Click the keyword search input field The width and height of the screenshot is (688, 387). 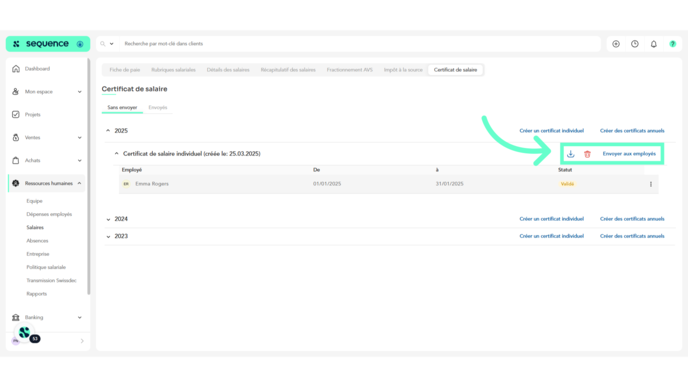[360, 44]
